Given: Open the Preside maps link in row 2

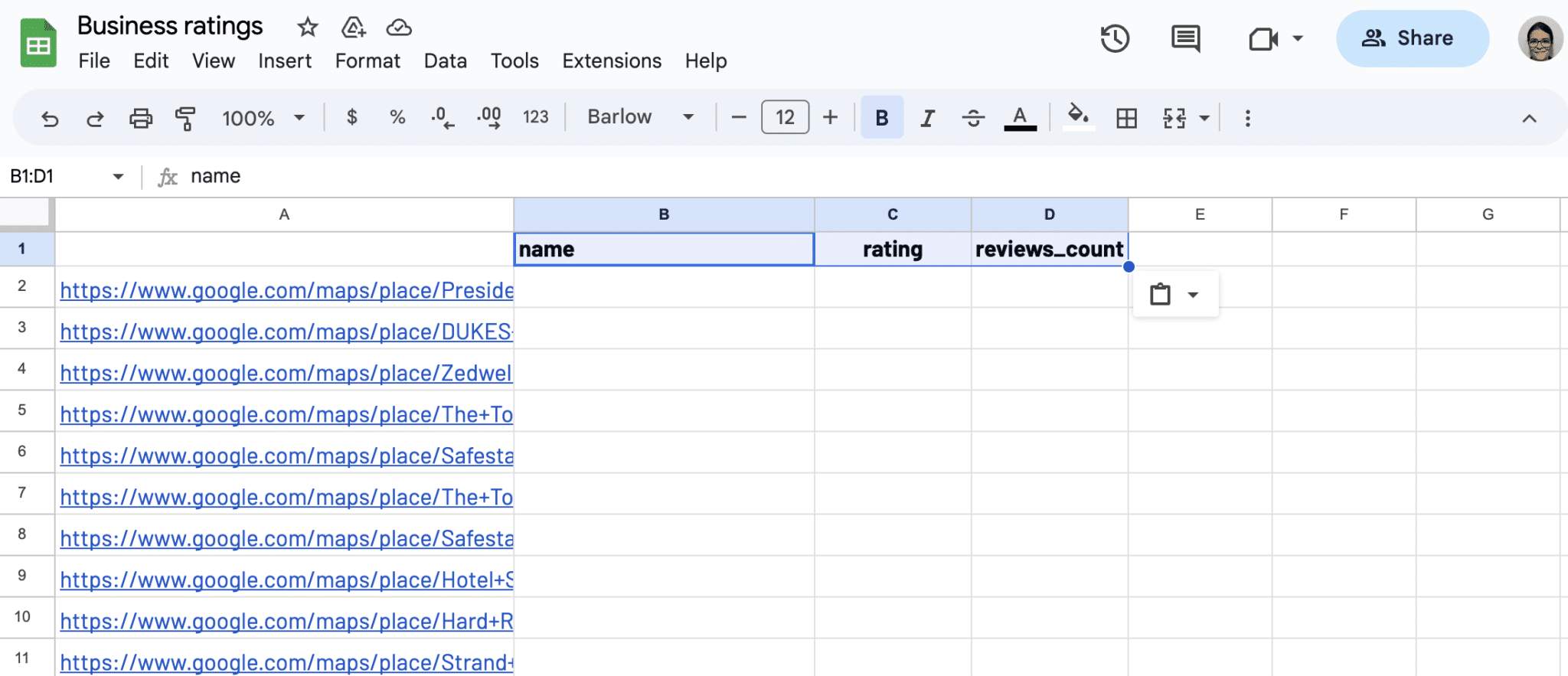Looking at the screenshot, I should click(286, 290).
